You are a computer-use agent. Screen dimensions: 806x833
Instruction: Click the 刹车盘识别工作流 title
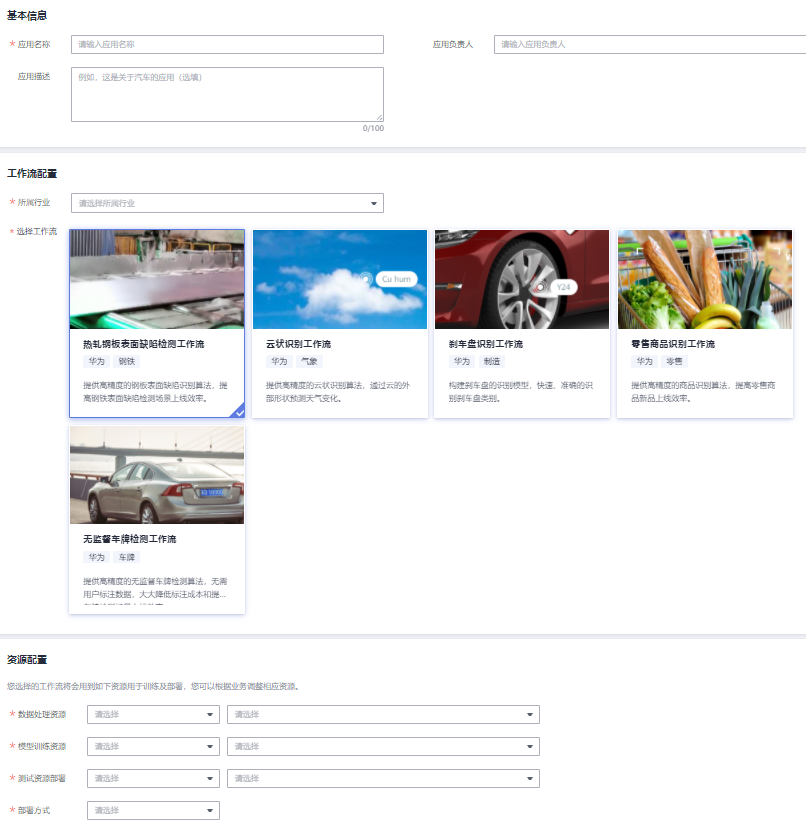(x=486, y=344)
